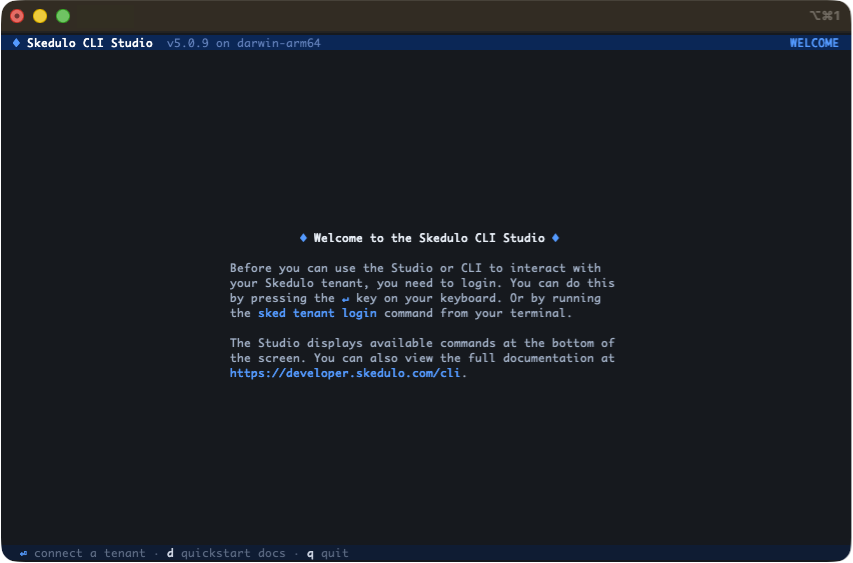Click the enter key symbol in welcome paragraph
Screen dimensions: 853x563
[345, 299]
